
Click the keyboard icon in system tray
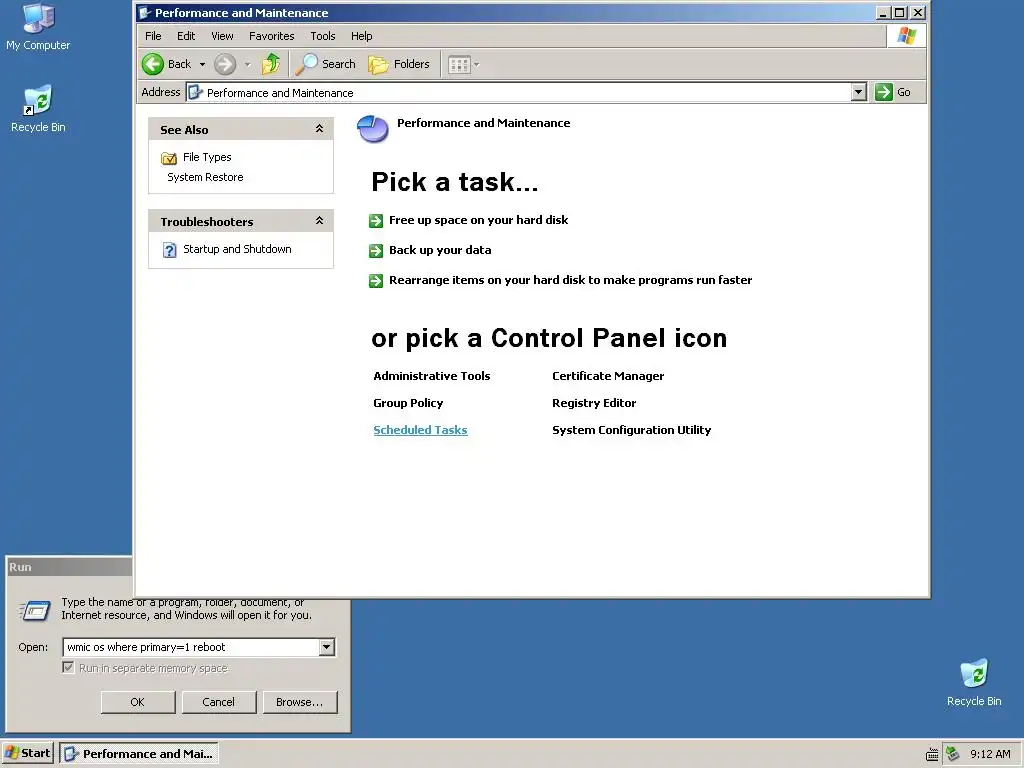click(x=932, y=754)
